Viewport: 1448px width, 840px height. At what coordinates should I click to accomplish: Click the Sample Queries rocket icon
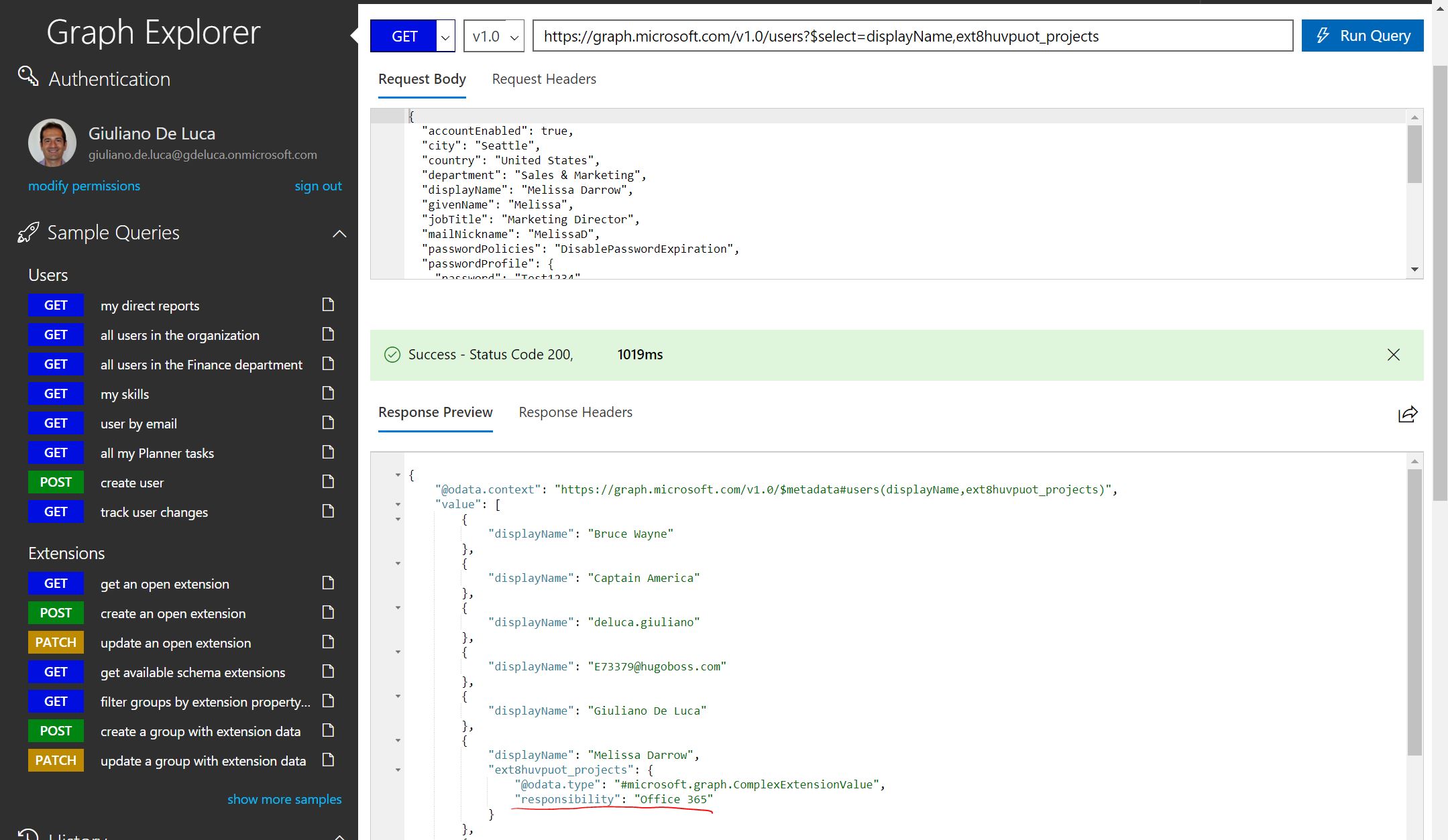pos(28,233)
